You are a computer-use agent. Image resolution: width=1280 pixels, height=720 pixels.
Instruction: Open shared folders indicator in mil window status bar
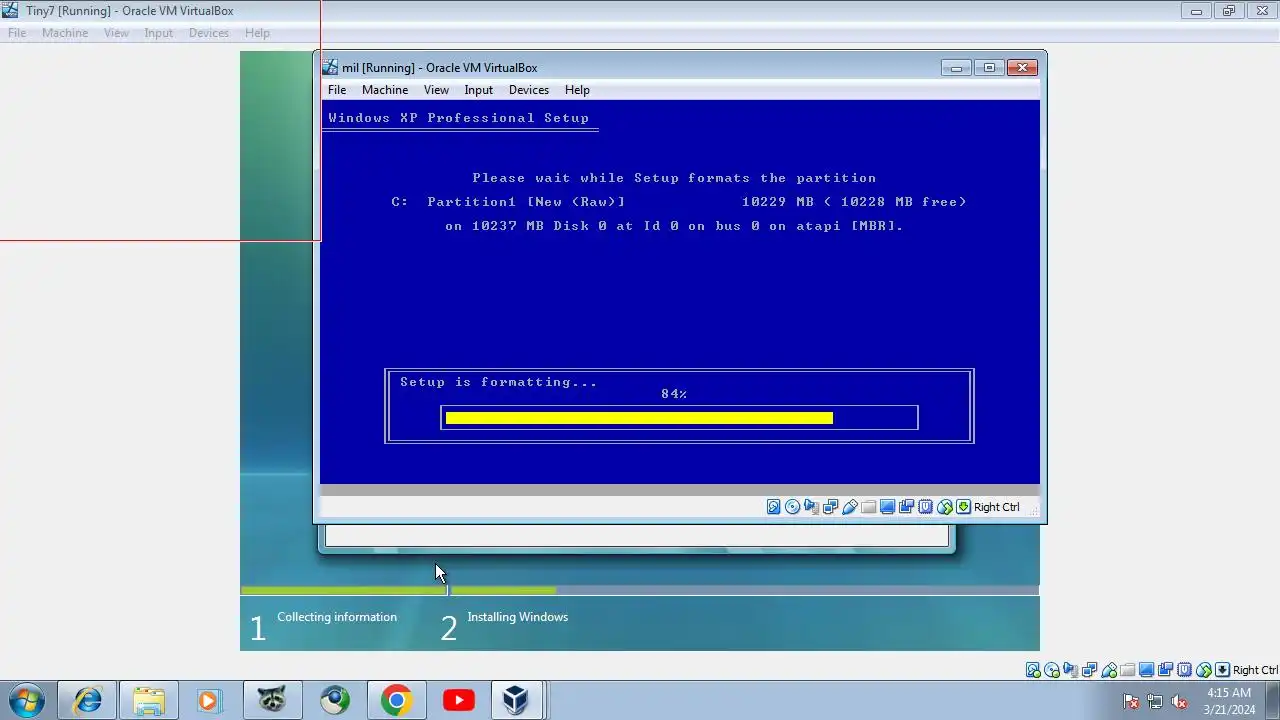[x=869, y=507]
